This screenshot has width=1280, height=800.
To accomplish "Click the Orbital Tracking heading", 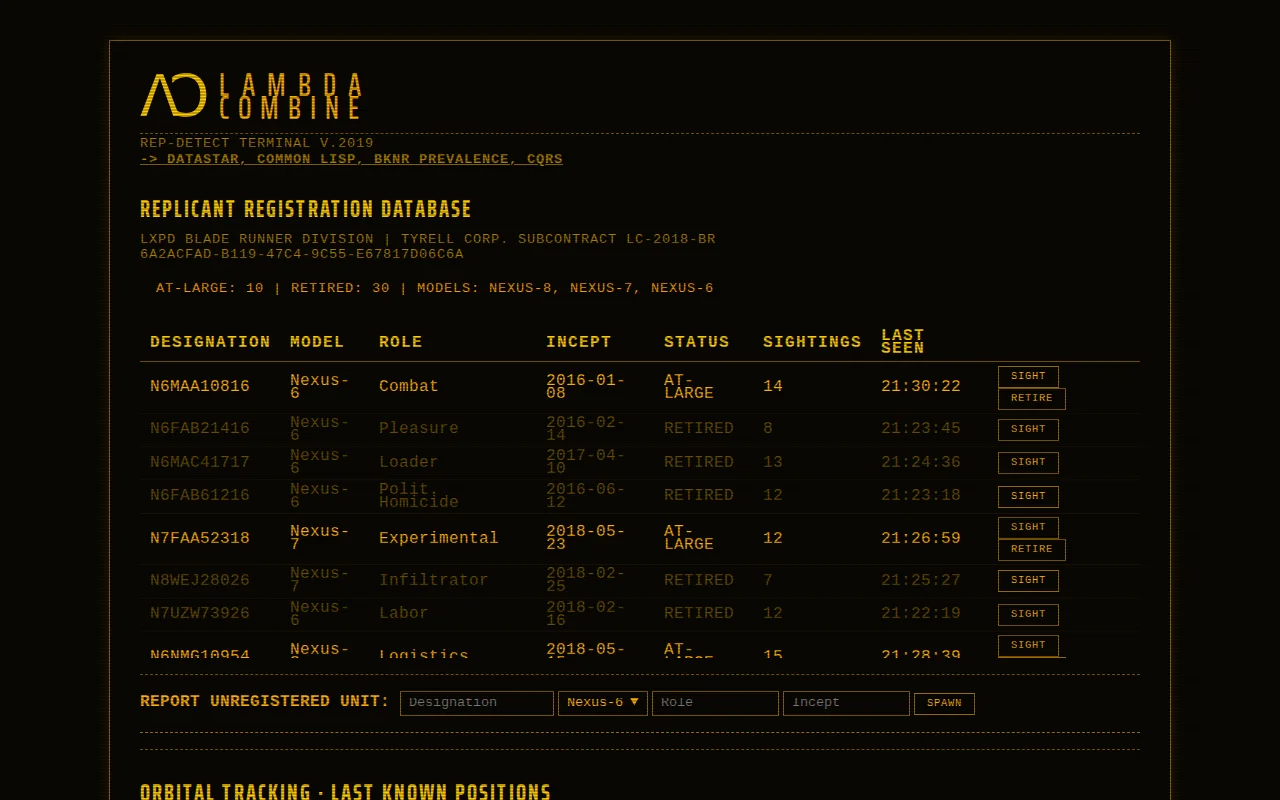I will coord(346,792).
